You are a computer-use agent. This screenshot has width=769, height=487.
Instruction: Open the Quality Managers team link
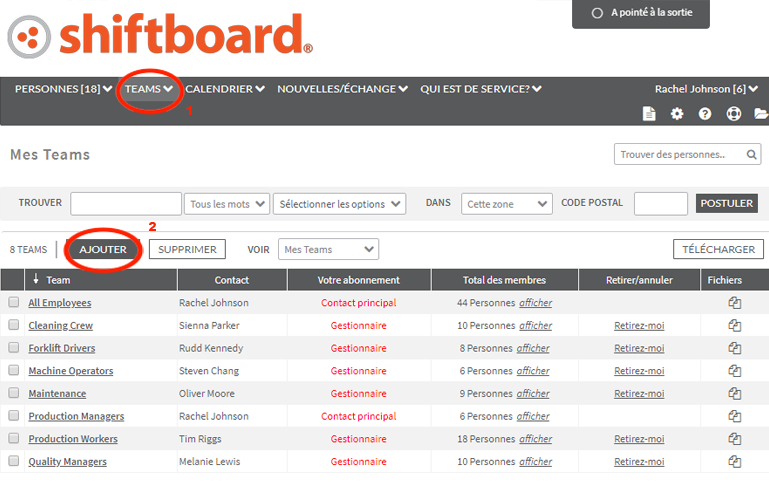tap(67, 461)
